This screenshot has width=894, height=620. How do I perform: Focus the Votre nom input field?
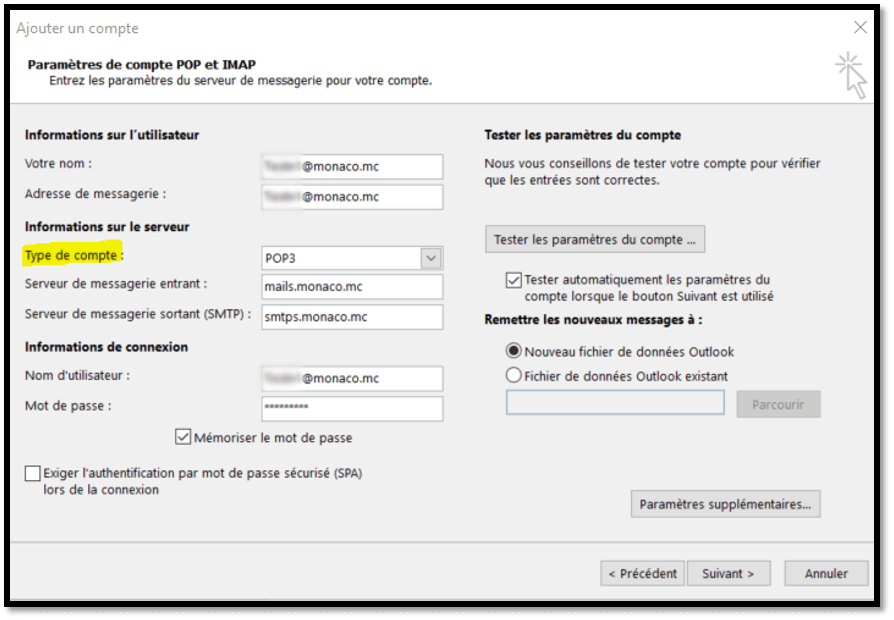[351, 167]
